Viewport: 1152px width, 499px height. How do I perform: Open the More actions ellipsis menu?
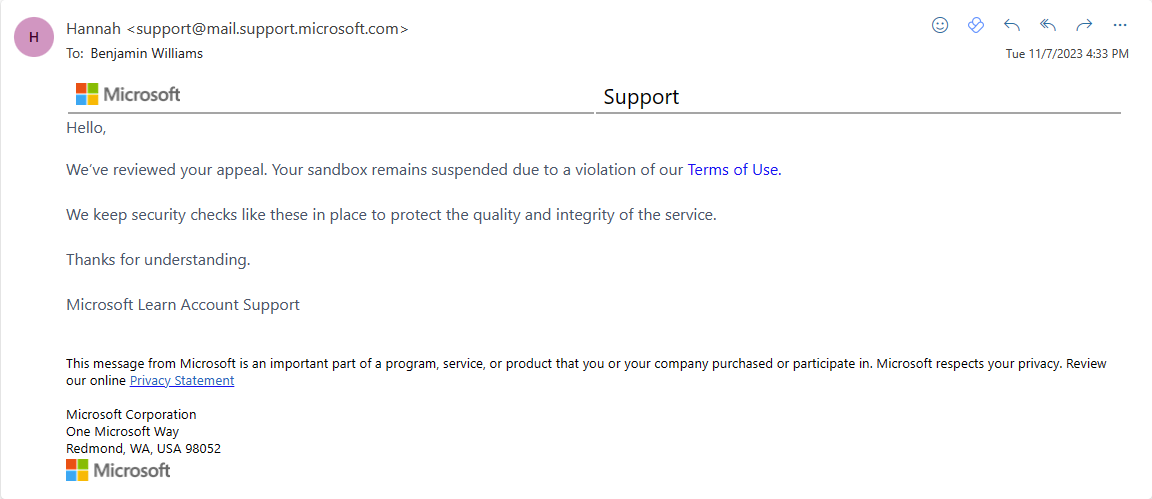click(x=1120, y=25)
